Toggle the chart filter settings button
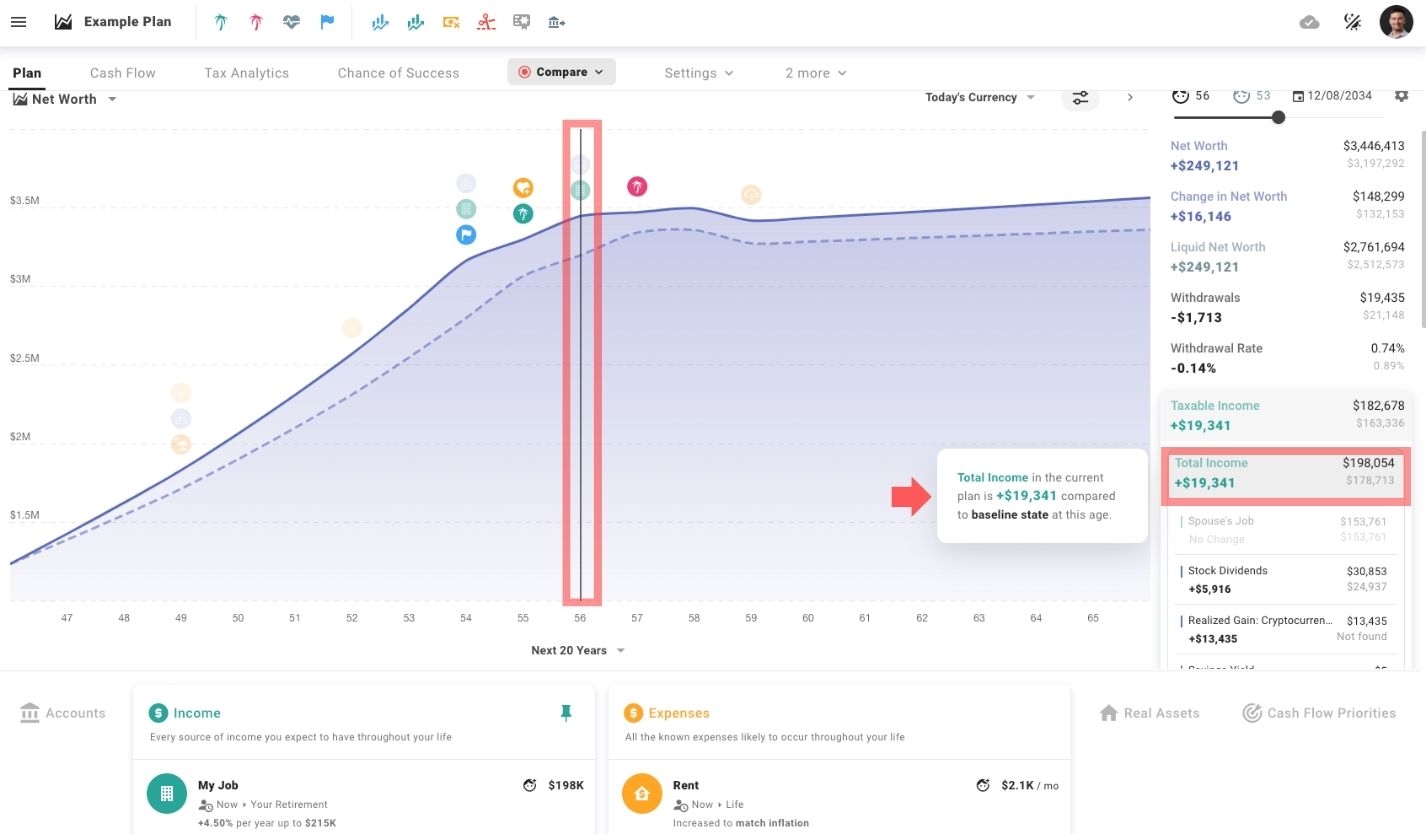 click(1080, 98)
